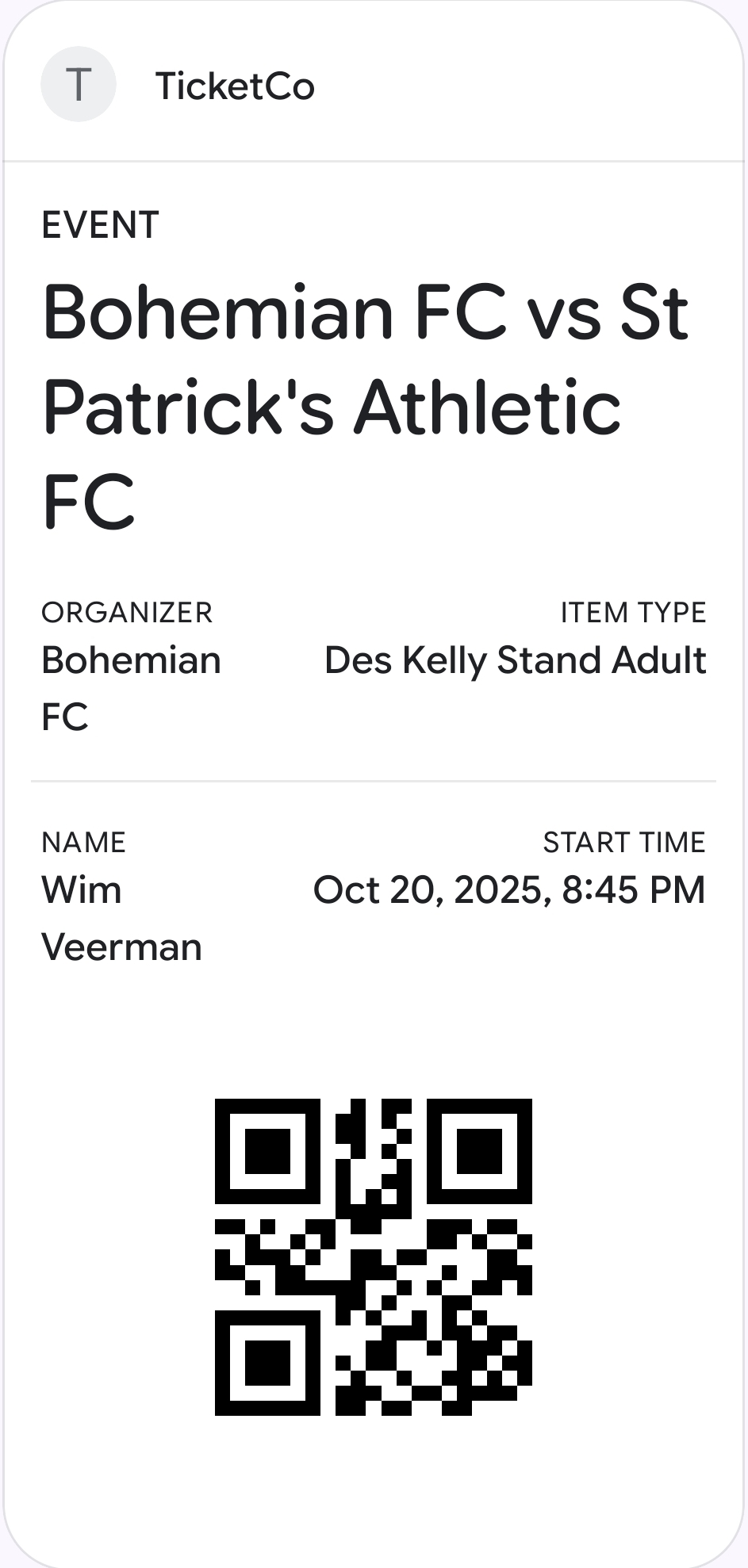The height and width of the screenshot is (1568, 748).
Task: Tap the ticket holder name Wim Veerman
Action: (121, 918)
